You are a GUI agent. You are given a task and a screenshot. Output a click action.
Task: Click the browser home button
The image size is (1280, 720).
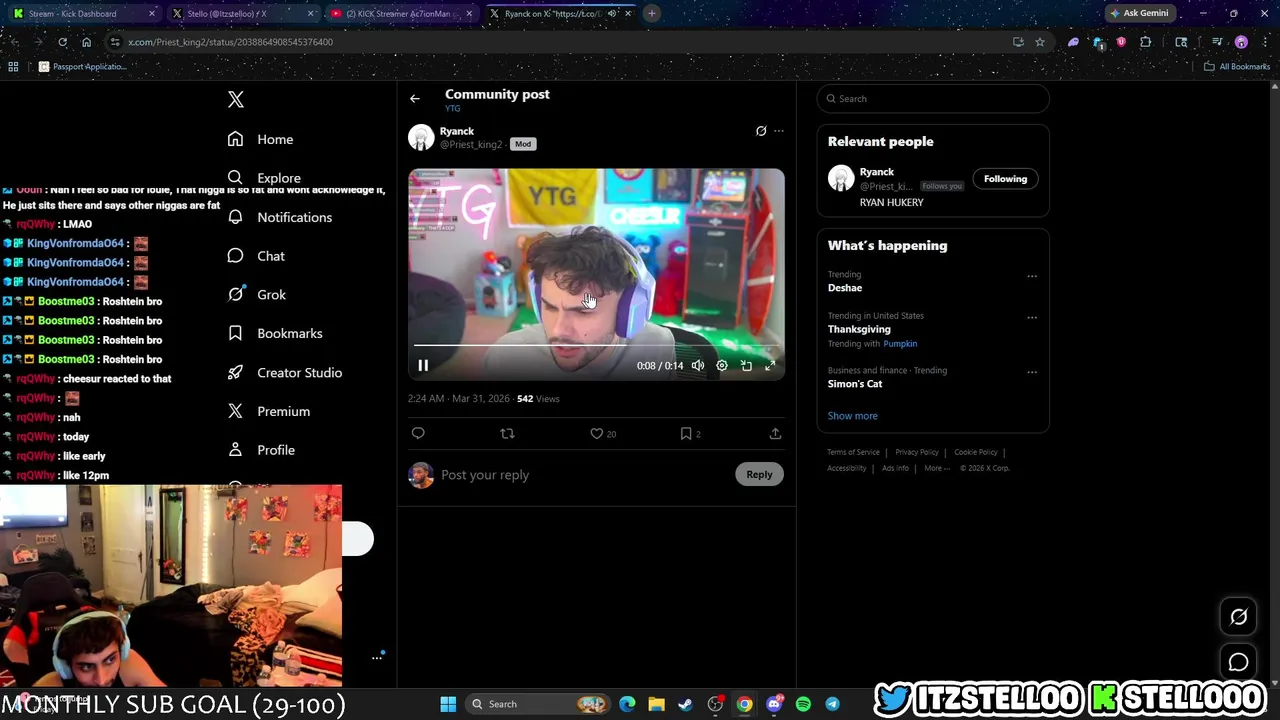click(87, 42)
